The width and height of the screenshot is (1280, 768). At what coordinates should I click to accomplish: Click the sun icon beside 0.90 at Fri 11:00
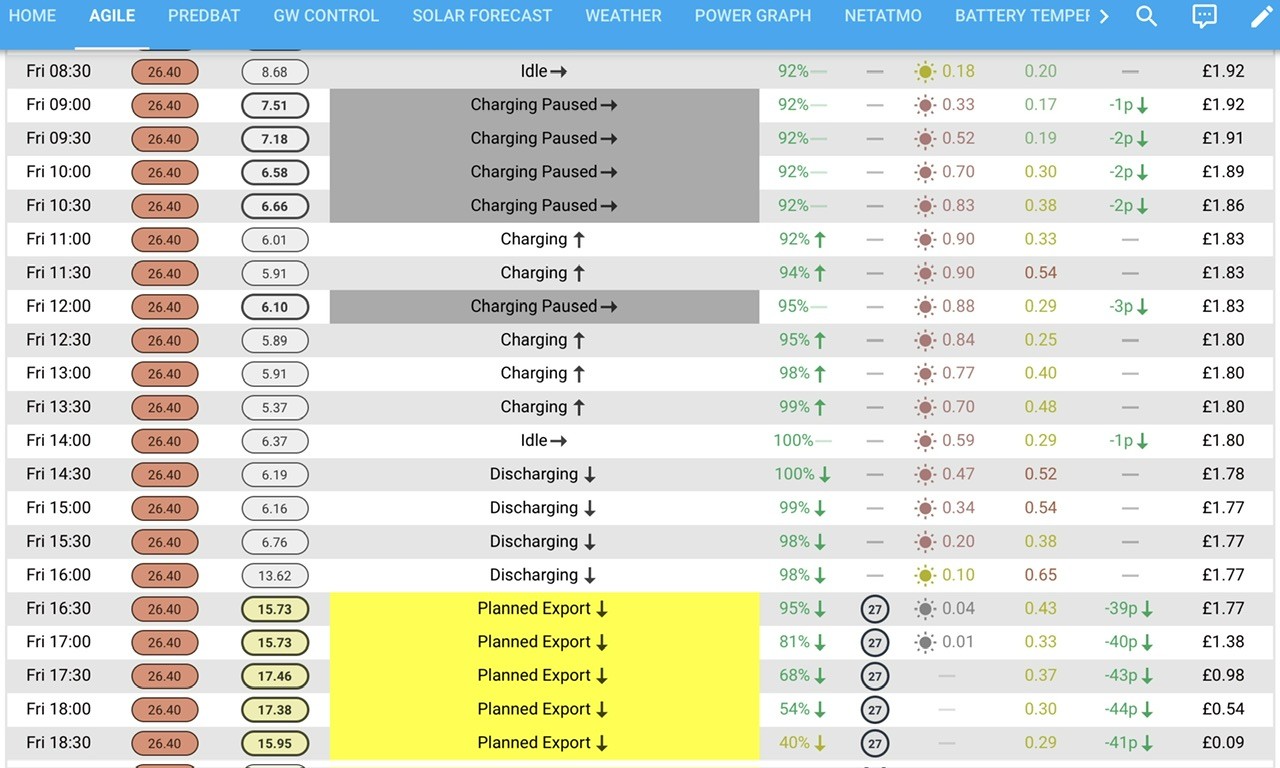pos(925,239)
